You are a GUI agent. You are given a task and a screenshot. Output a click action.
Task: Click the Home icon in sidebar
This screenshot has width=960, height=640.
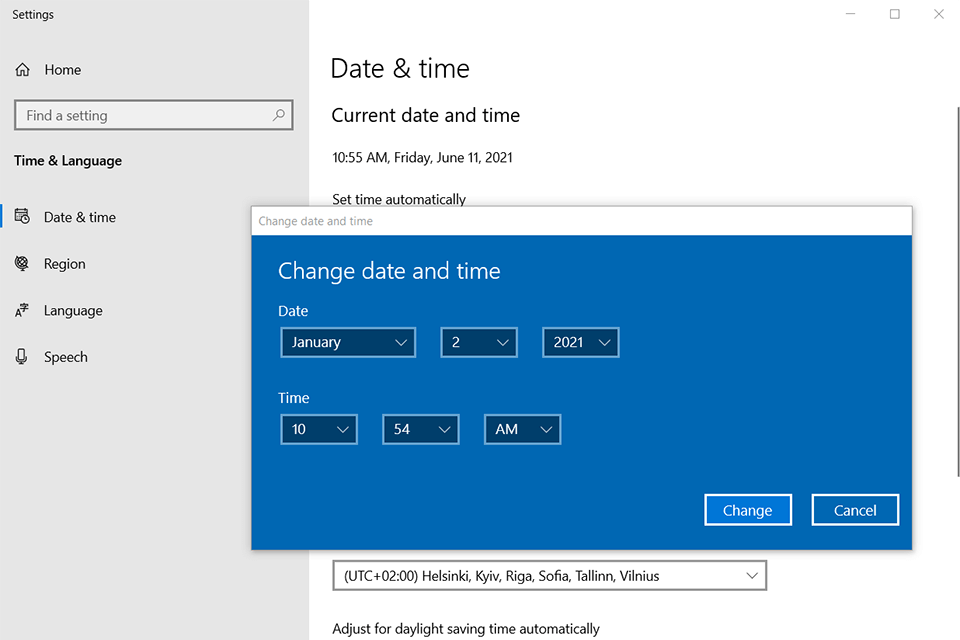[x=22, y=70]
